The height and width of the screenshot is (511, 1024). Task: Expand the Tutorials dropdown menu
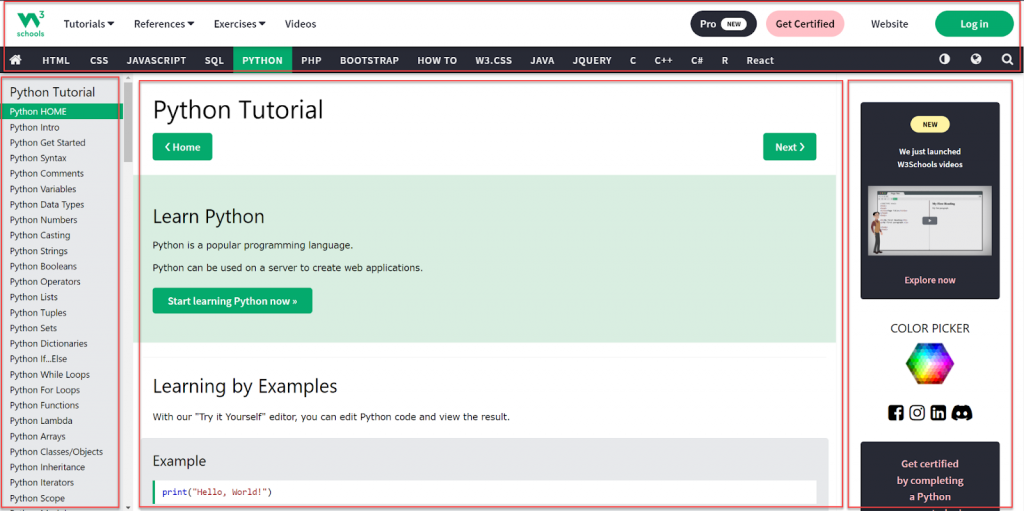pos(89,24)
